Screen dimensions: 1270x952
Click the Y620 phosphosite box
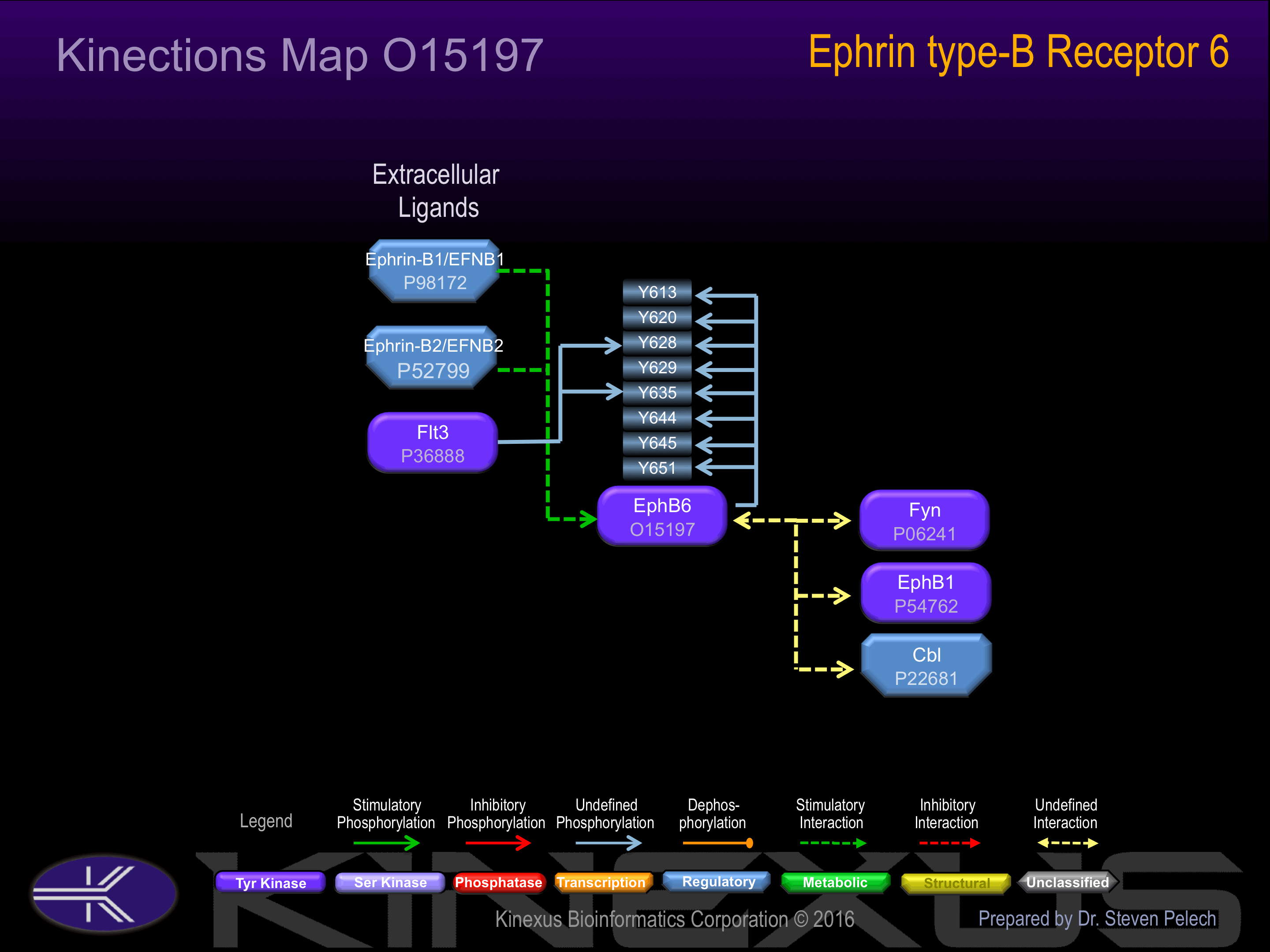[x=657, y=317]
